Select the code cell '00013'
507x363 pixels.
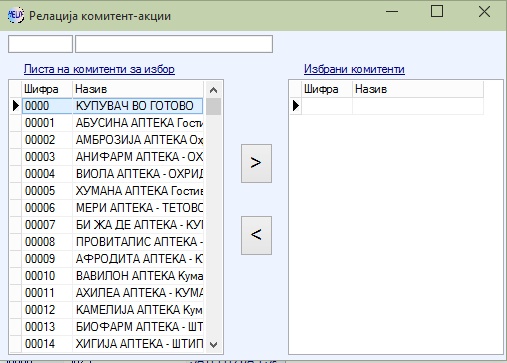point(47,327)
